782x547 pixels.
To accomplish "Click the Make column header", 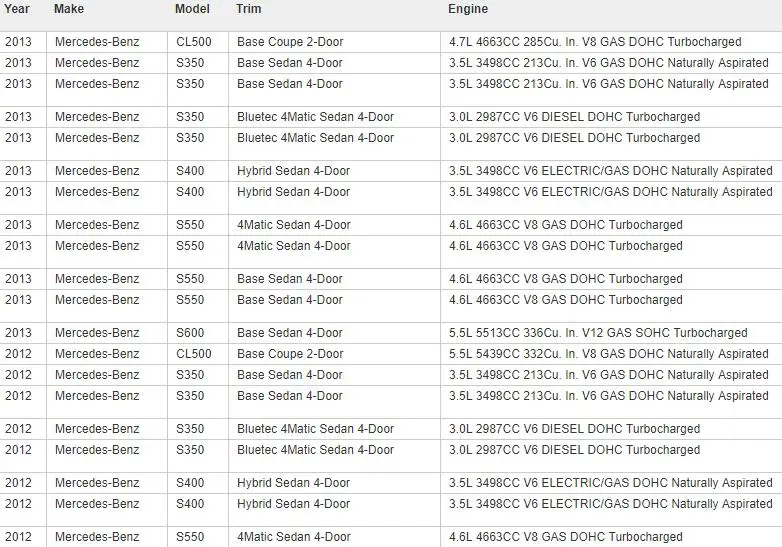I will tap(69, 9).
